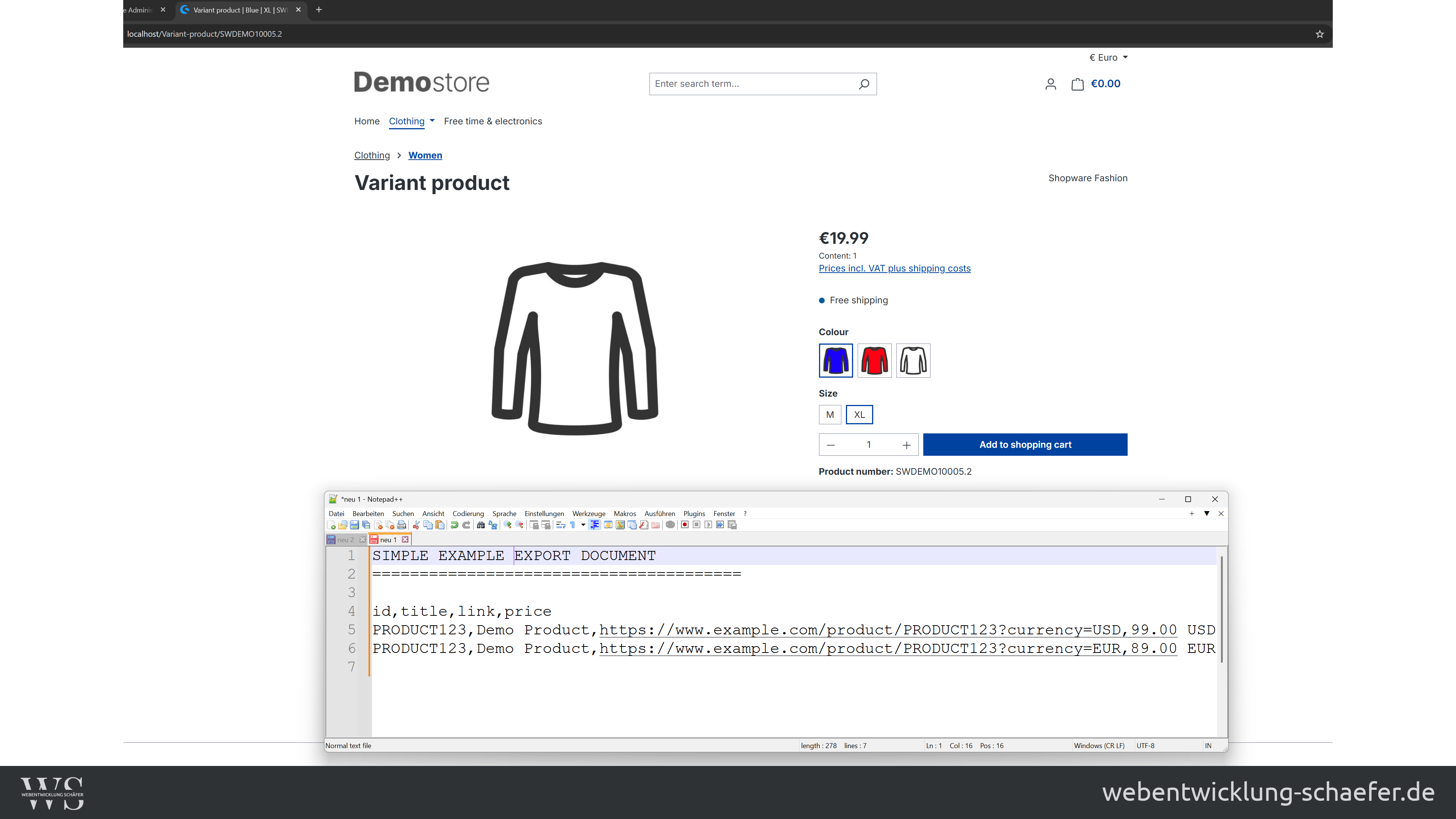Open the Datei menu
This screenshot has height=819, width=1456.
pyautogui.click(x=336, y=513)
